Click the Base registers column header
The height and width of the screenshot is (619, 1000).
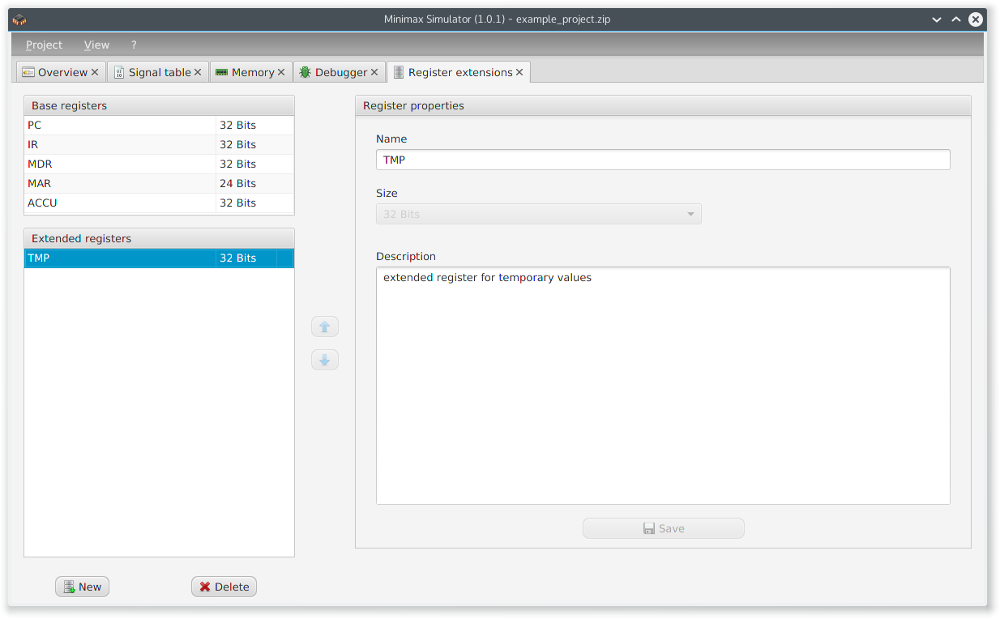point(159,106)
